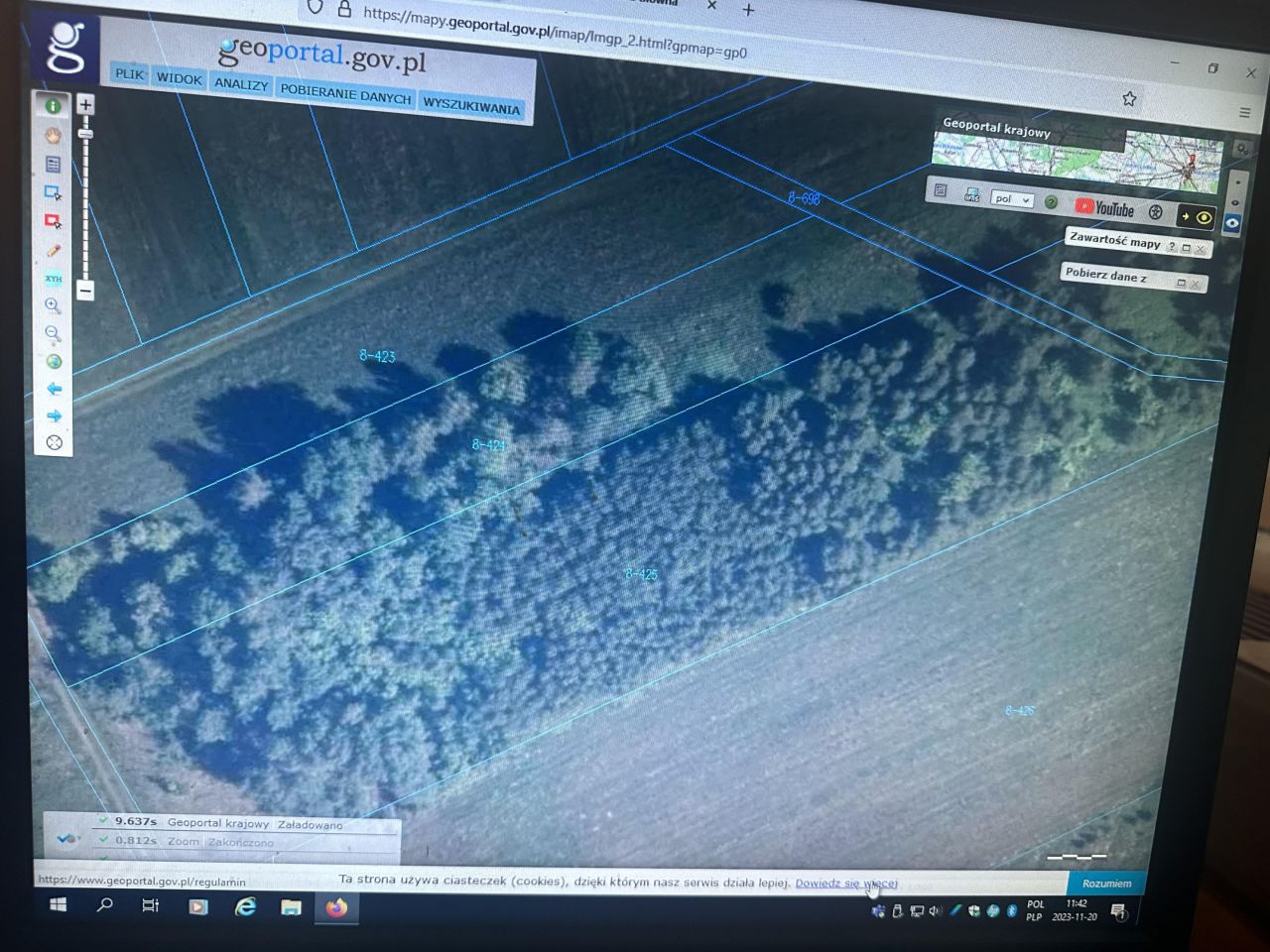Zoom in with the plus button
Screen dimensions: 1270x952
85,104
